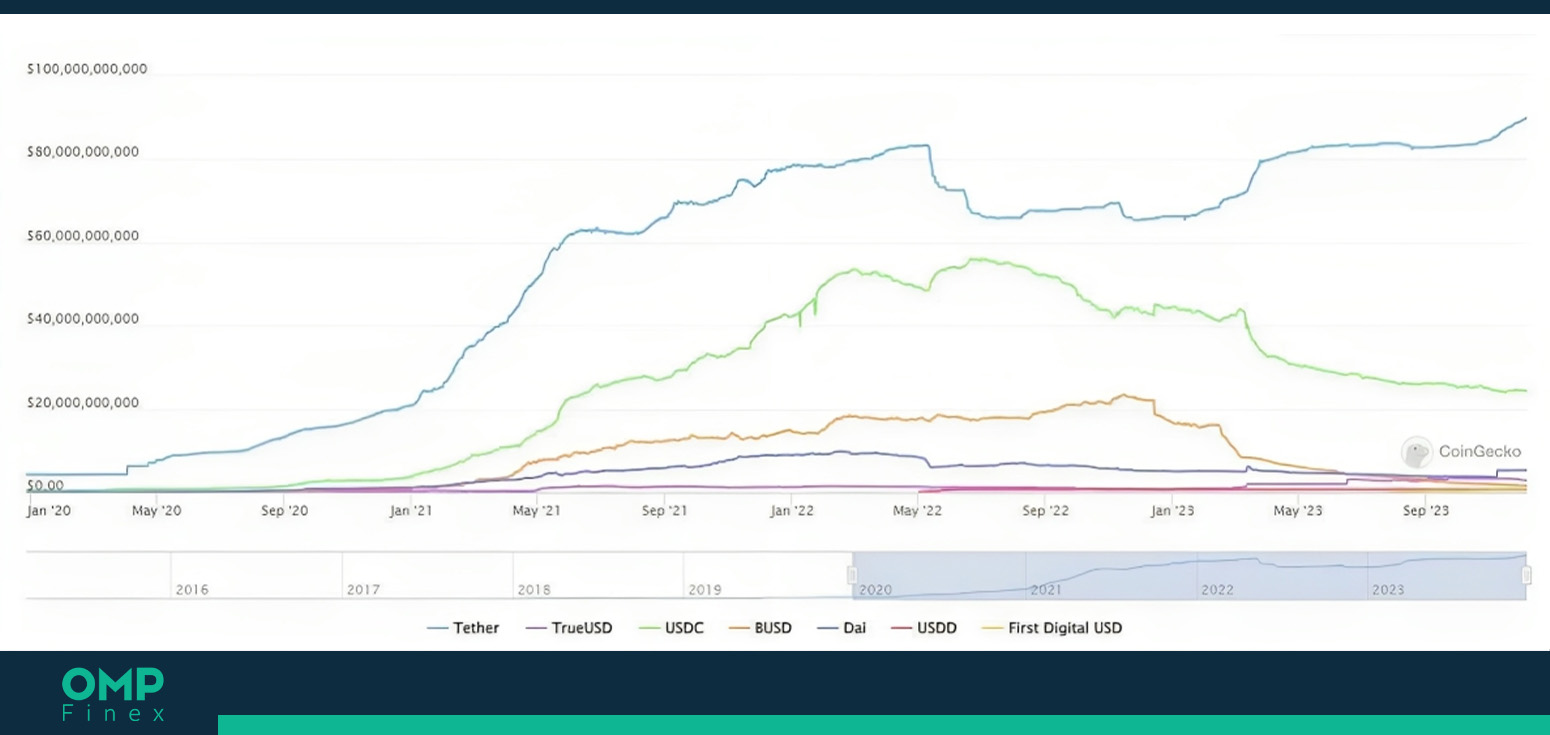Viewport: 1550px width, 735px height.
Task: Select the May '22 date label
Action: [x=917, y=510]
